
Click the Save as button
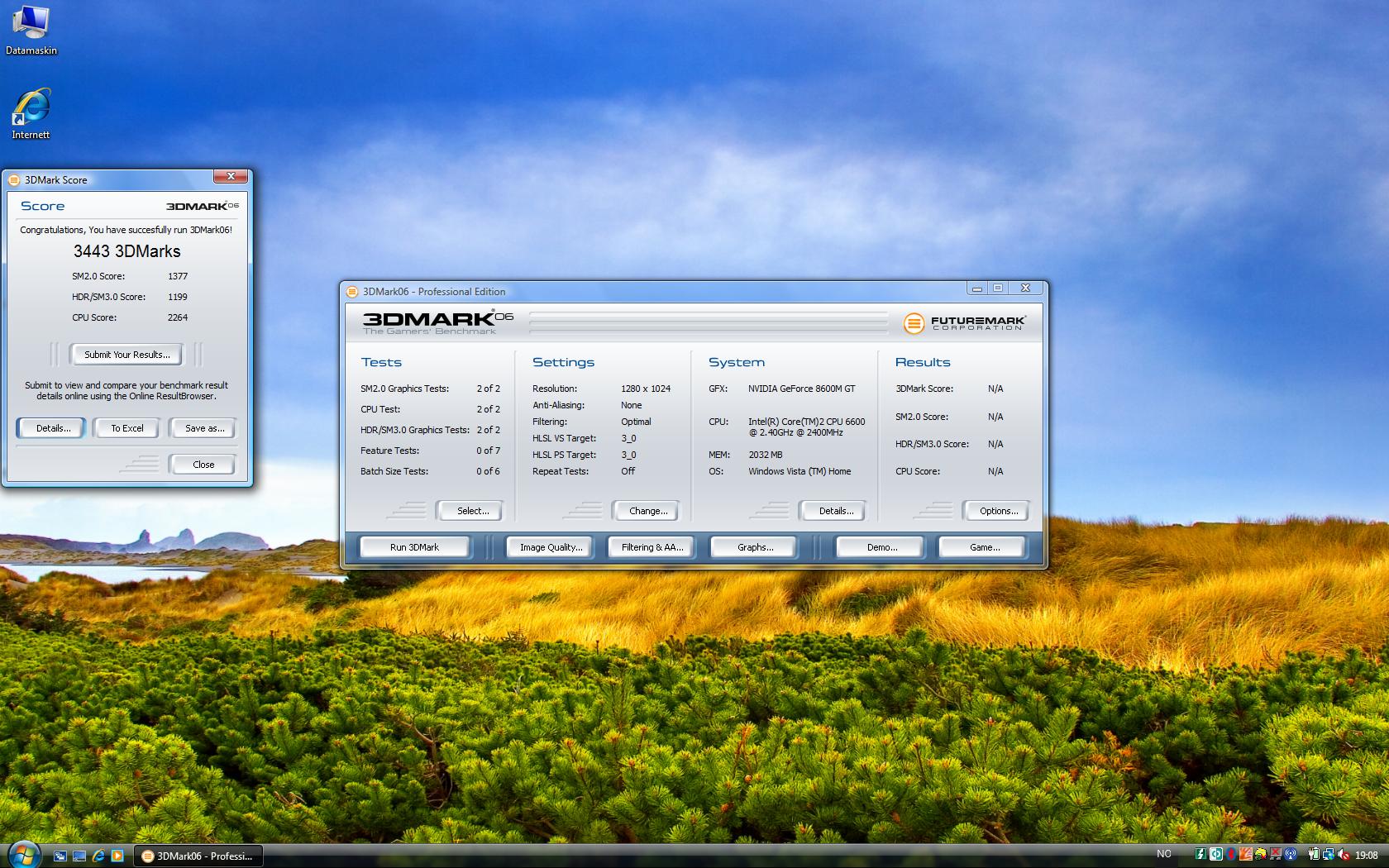tap(204, 428)
